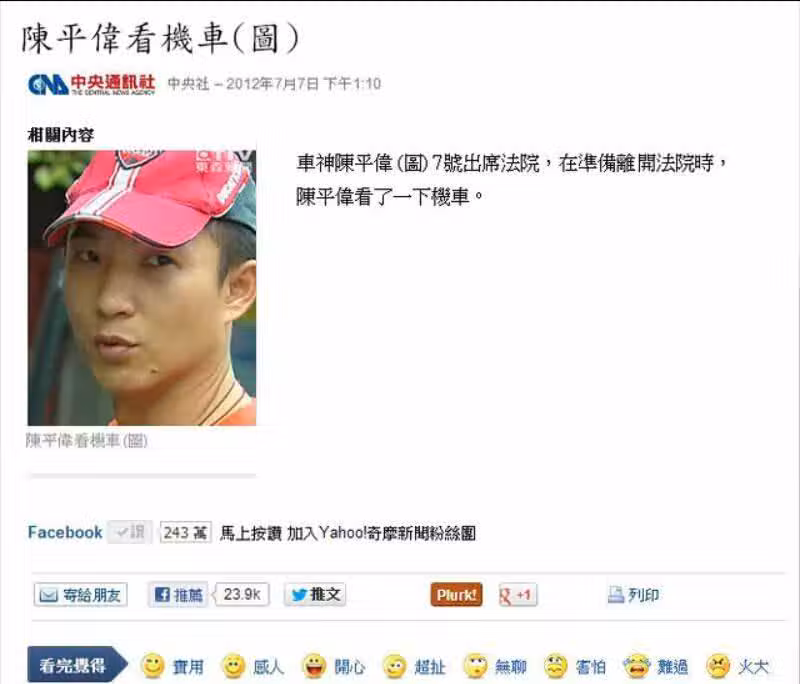Screen dimensions: 800x684
Task: Click the 陳平偉看機車 photo caption
Action: [x=87, y=440]
